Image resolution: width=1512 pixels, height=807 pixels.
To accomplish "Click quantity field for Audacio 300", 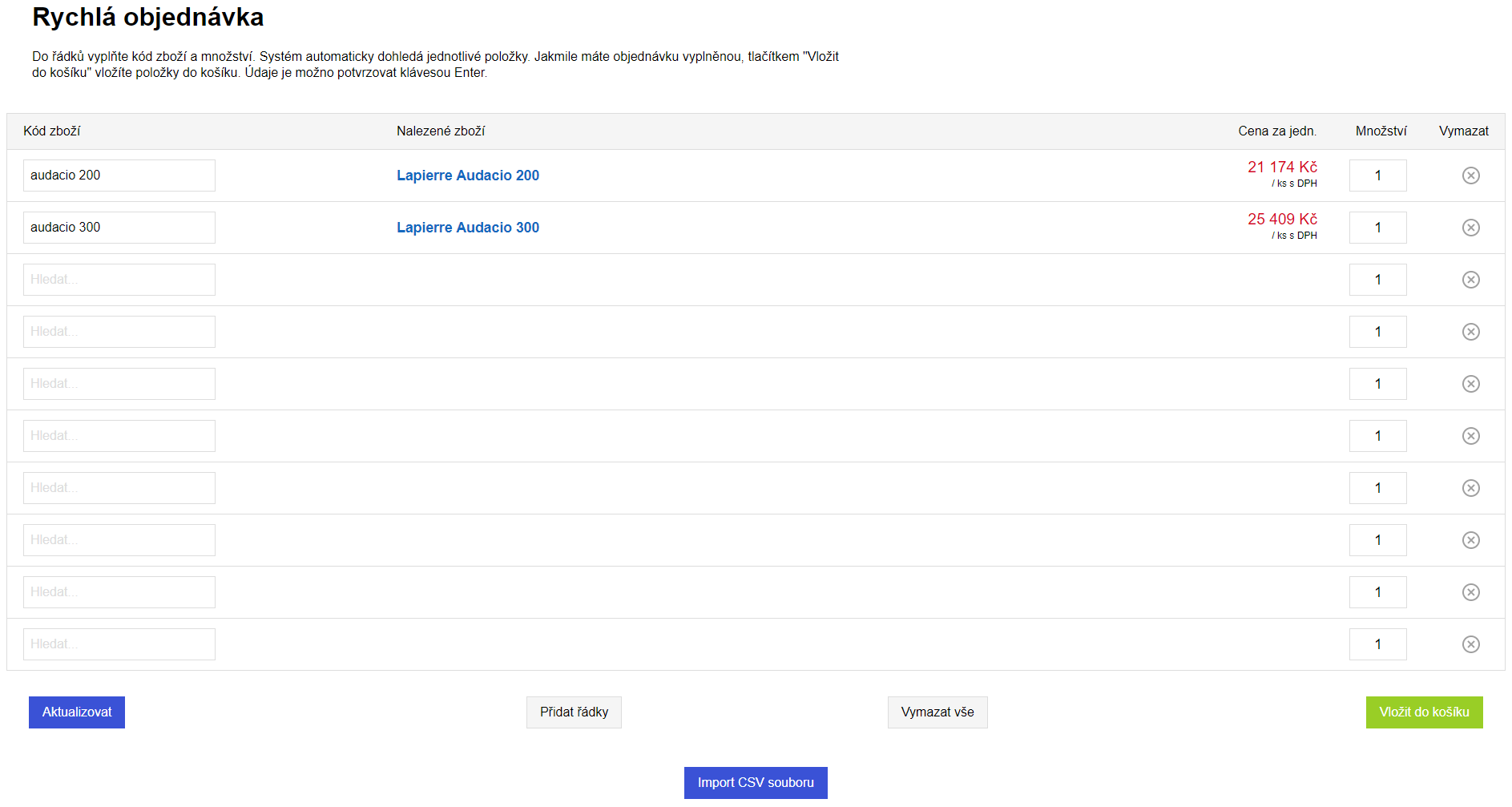I will pyautogui.click(x=1378, y=228).
